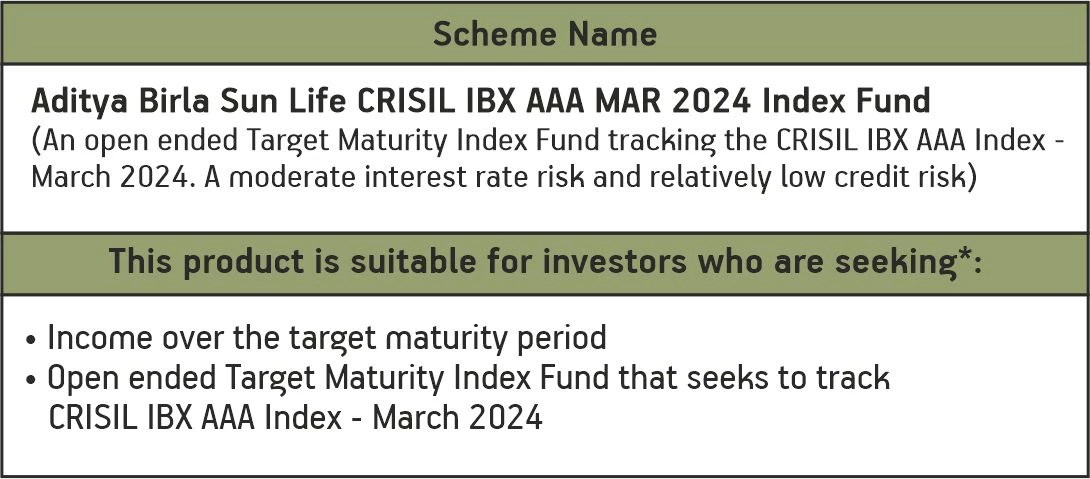This screenshot has width=1090, height=479.
Task: Click the bullet dot before Income
Action: tap(34, 340)
